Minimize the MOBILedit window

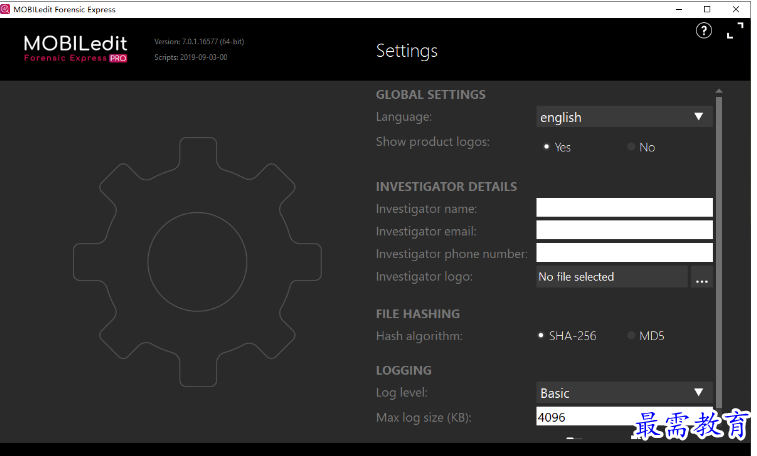click(678, 9)
